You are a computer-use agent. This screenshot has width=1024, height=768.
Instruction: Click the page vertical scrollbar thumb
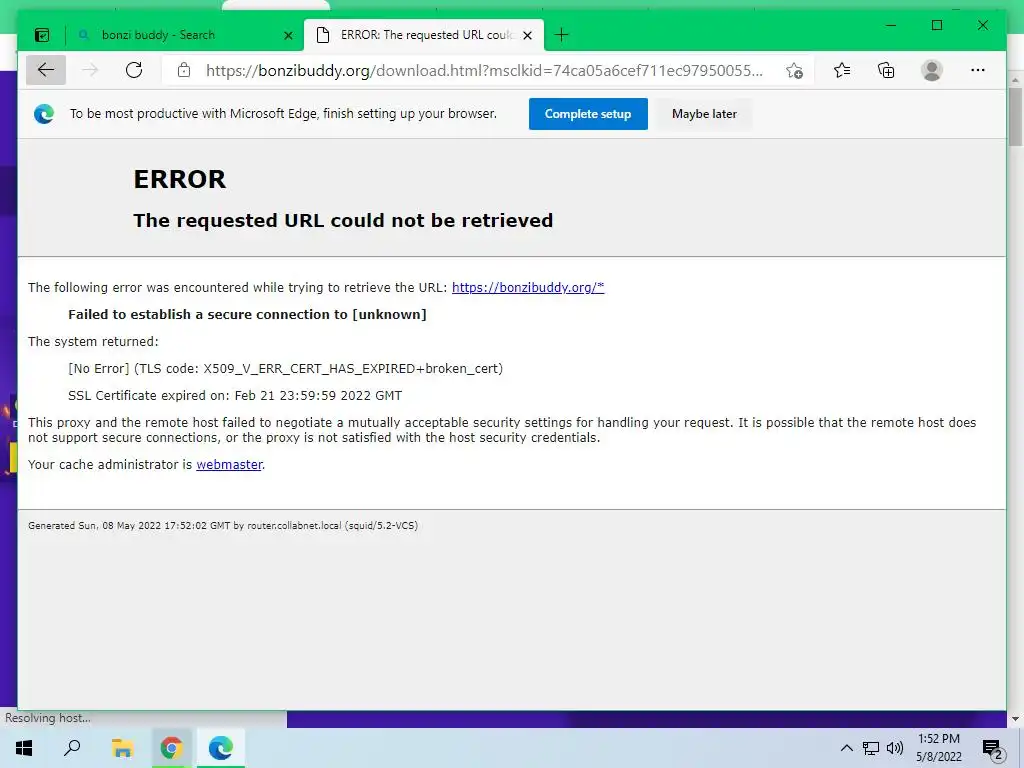click(1015, 116)
